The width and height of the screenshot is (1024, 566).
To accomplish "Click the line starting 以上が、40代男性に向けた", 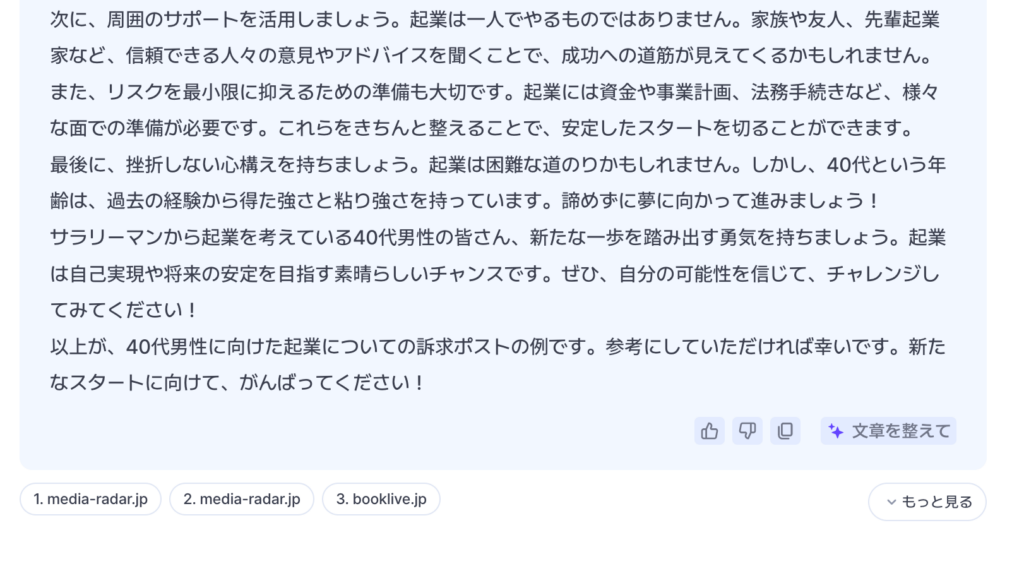I will 498,346.
